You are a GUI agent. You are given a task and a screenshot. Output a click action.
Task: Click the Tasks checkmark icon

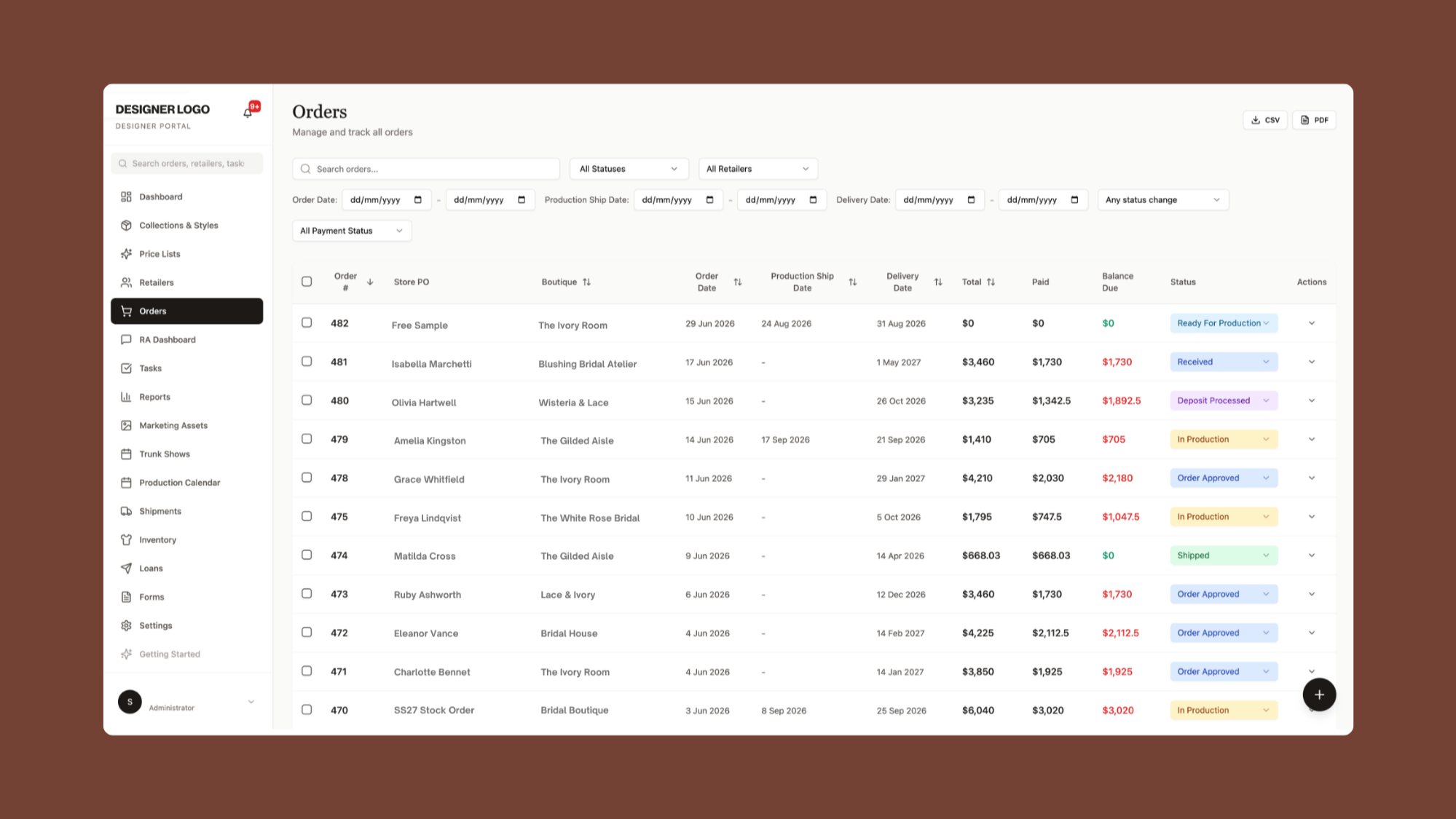(x=126, y=368)
